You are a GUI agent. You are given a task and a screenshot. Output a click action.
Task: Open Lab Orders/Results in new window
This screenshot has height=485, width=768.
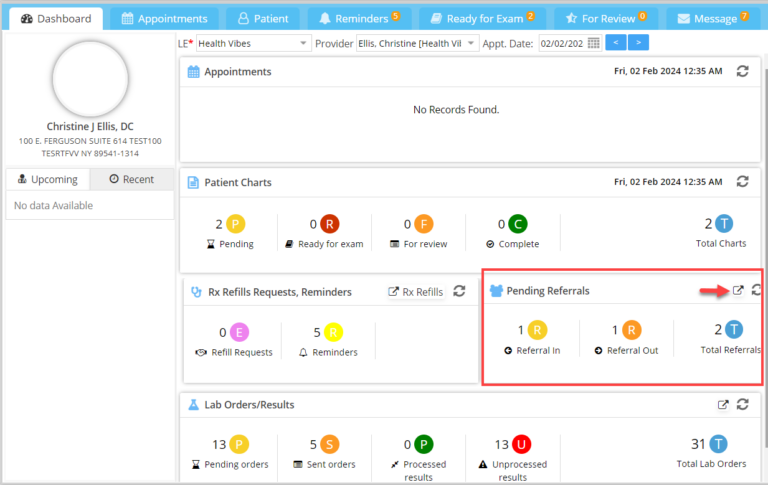[723, 405]
